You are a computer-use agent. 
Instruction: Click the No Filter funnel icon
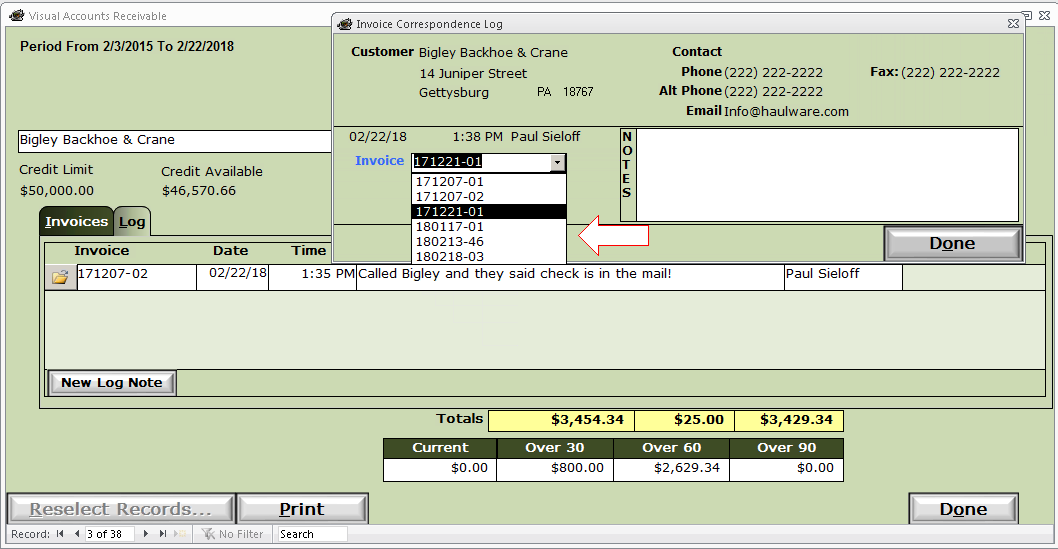(208, 533)
